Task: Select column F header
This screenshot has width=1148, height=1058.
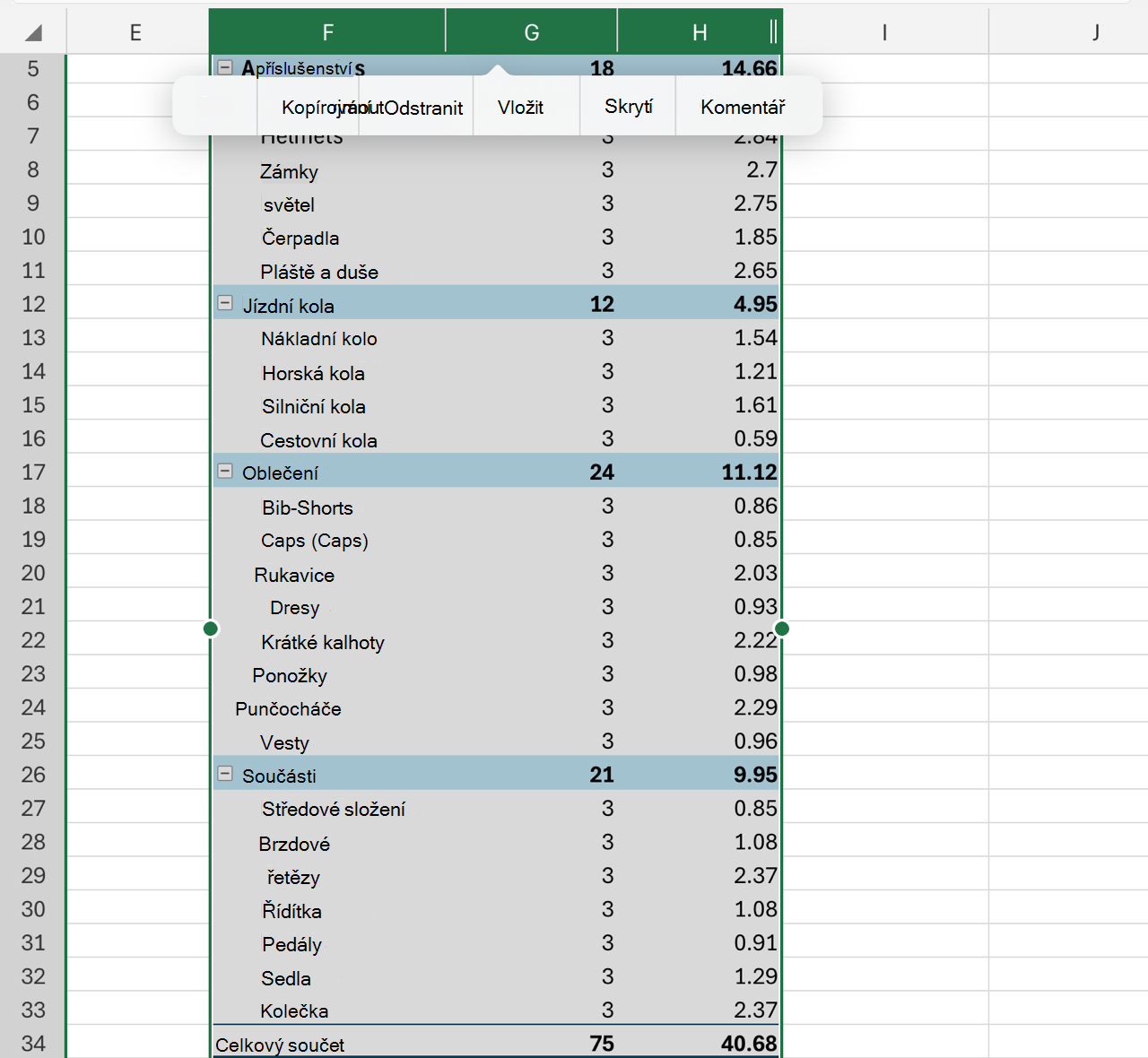Action: pos(327,32)
